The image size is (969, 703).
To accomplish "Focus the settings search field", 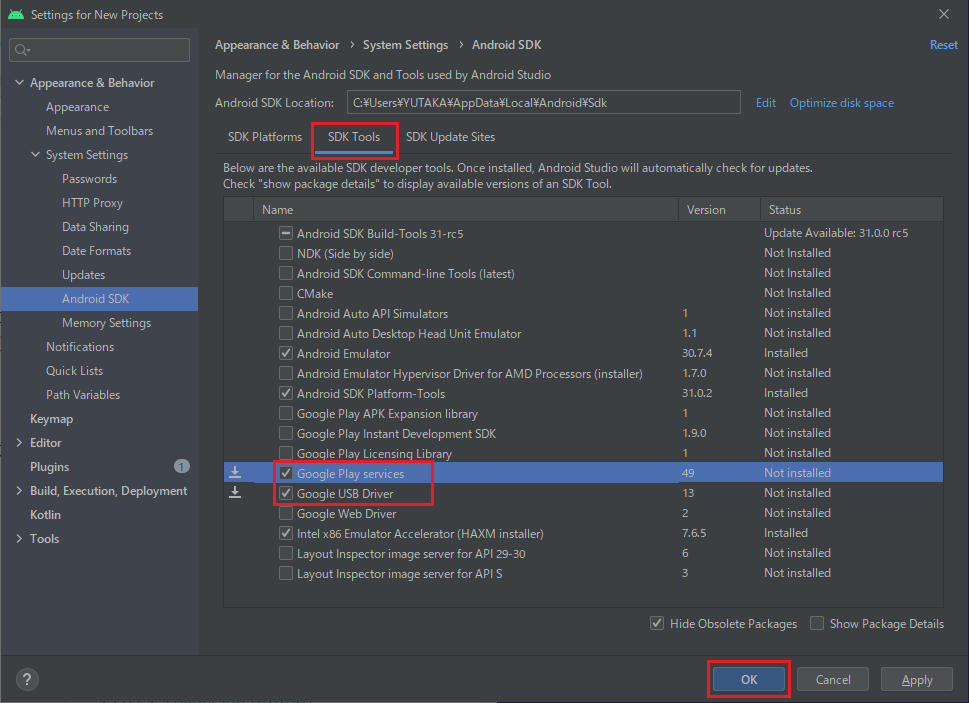I will (99, 50).
